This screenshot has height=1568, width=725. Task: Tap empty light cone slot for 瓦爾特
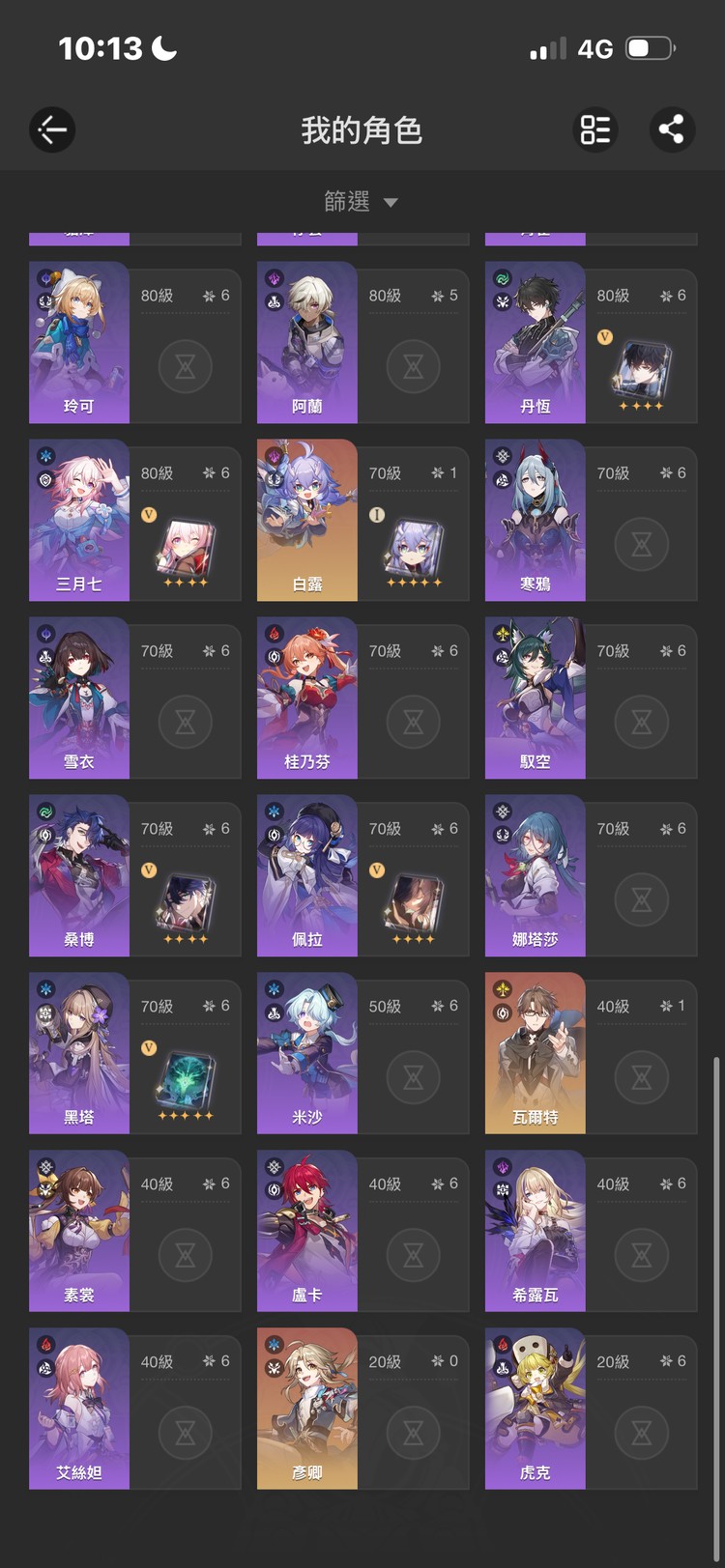[642, 1077]
